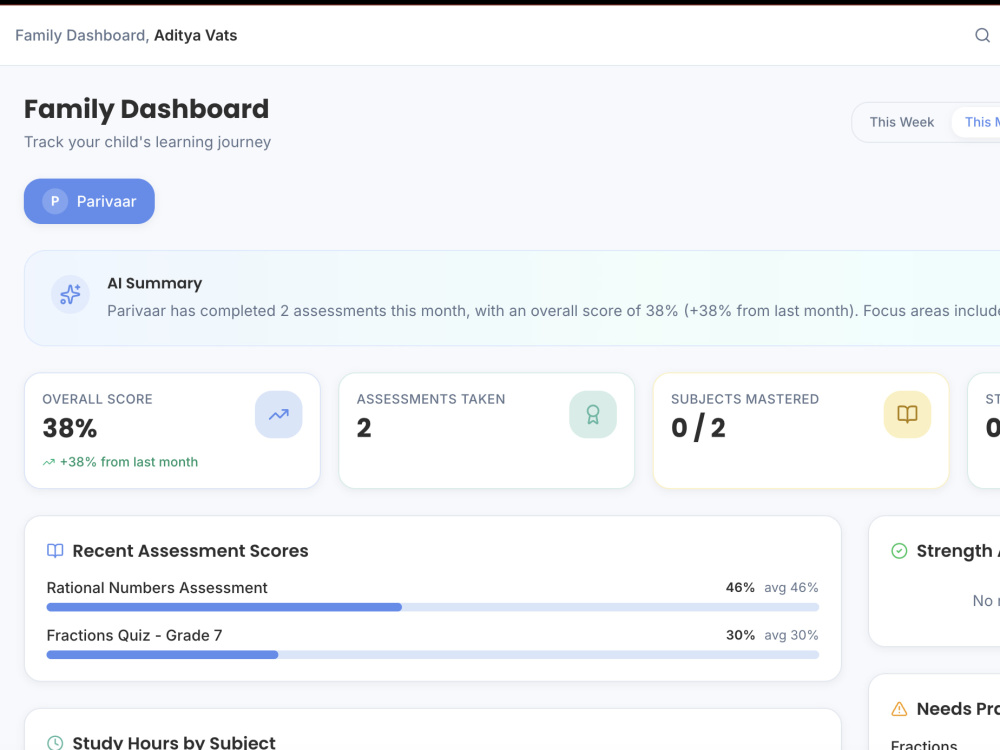Click the Overall Score trend arrow icon

tap(279, 415)
